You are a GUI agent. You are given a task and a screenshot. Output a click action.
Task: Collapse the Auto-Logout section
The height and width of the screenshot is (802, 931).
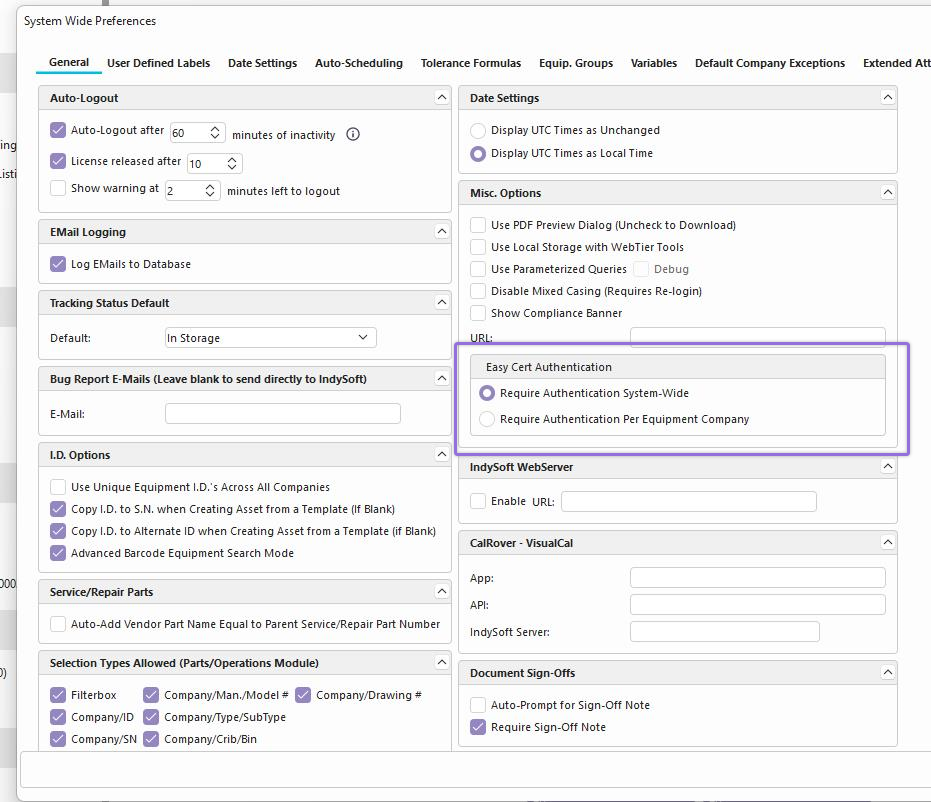(441, 98)
